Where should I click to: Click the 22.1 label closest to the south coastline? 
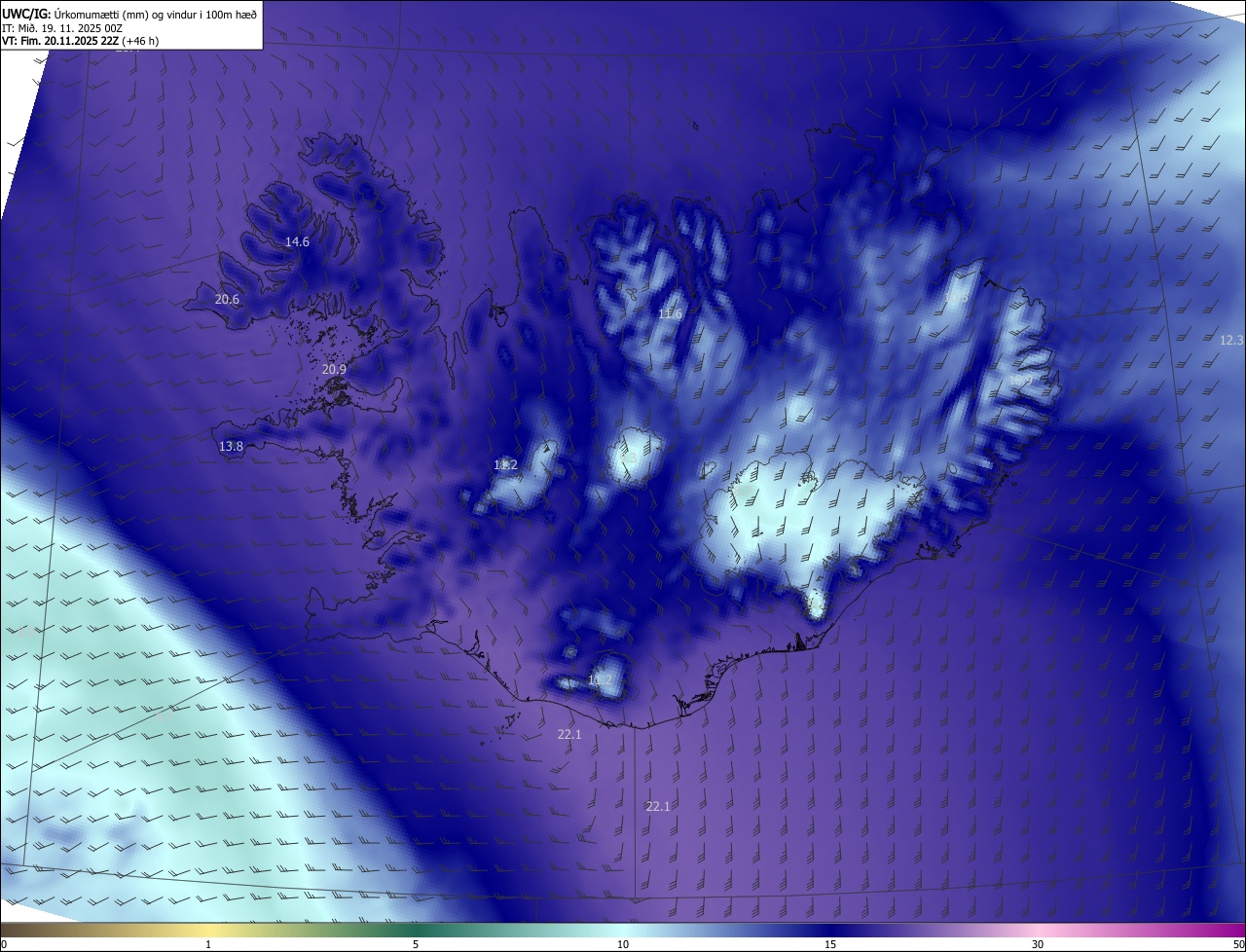tap(569, 735)
